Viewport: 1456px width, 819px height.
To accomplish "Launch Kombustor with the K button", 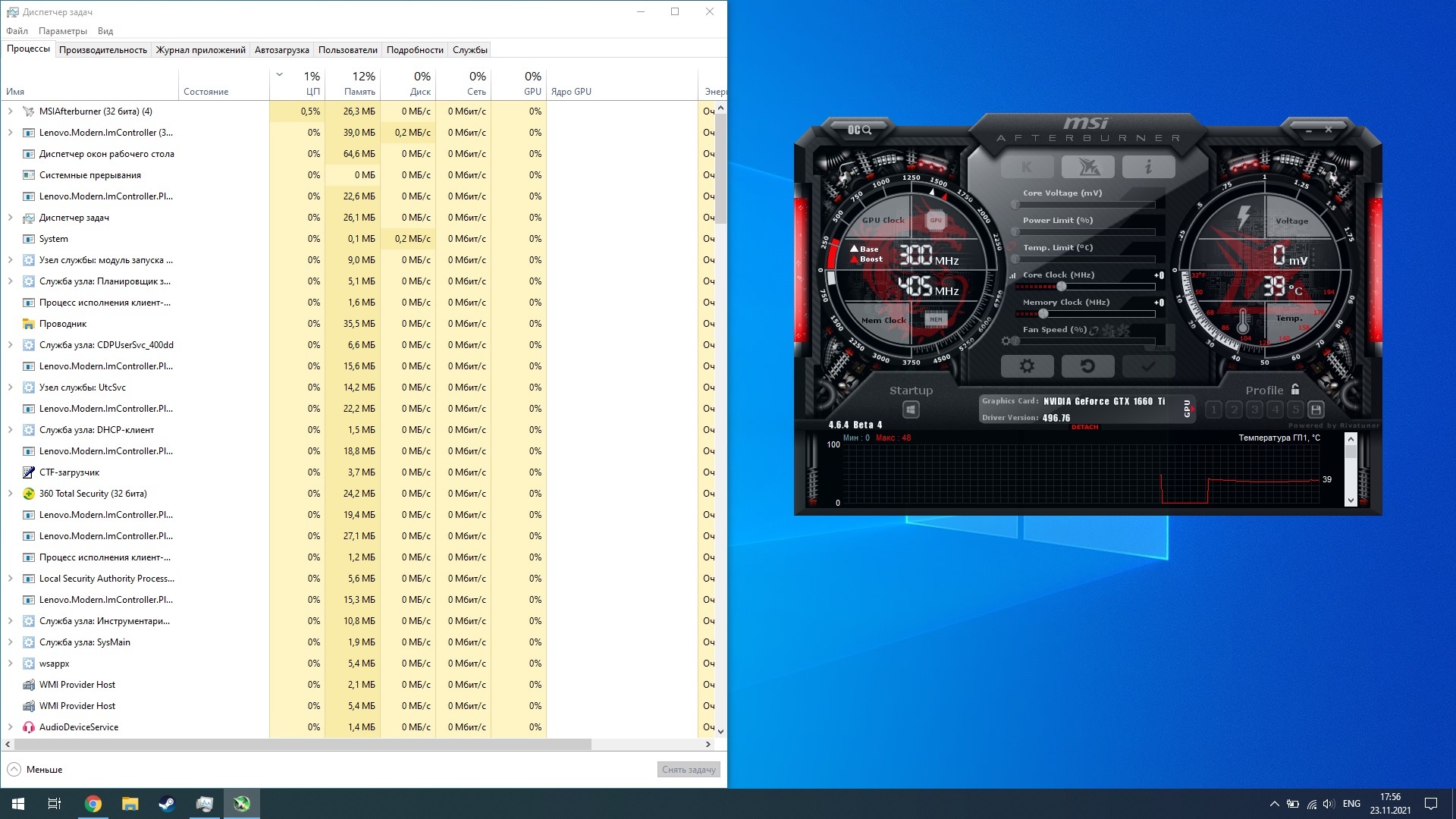I will [1027, 167].
